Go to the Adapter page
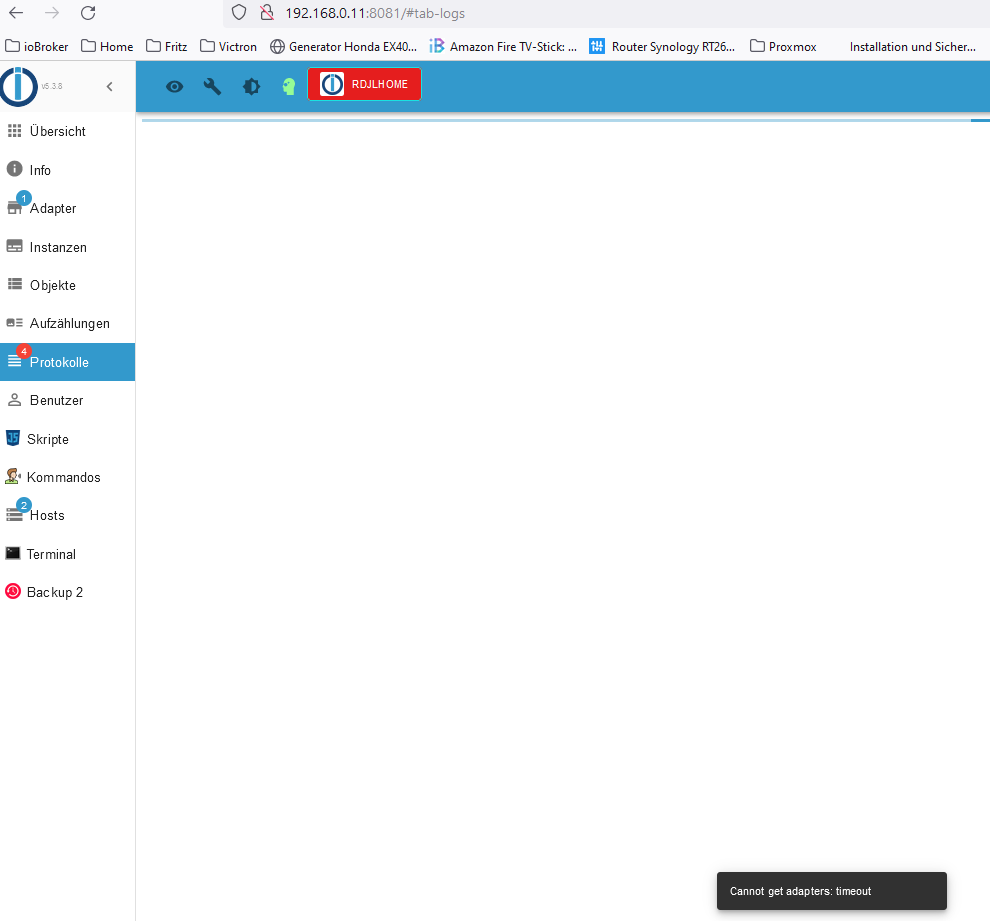 point(68,208)
